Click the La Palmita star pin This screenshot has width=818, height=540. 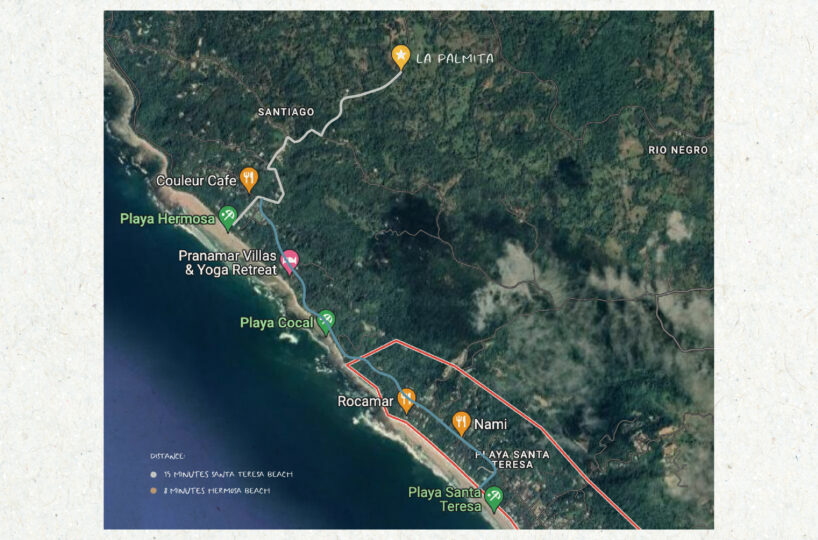[x=400, y=57]
